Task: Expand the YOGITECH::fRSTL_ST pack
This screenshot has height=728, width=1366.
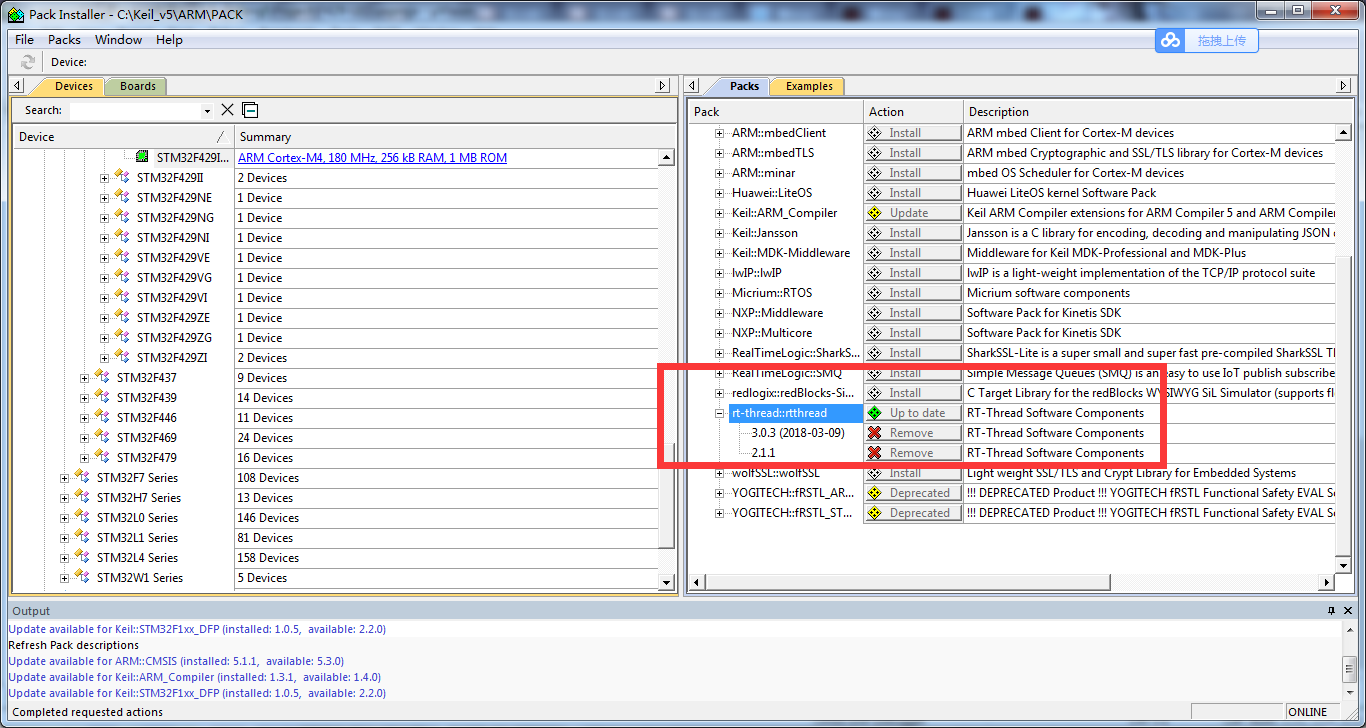Action: [719, 513]
